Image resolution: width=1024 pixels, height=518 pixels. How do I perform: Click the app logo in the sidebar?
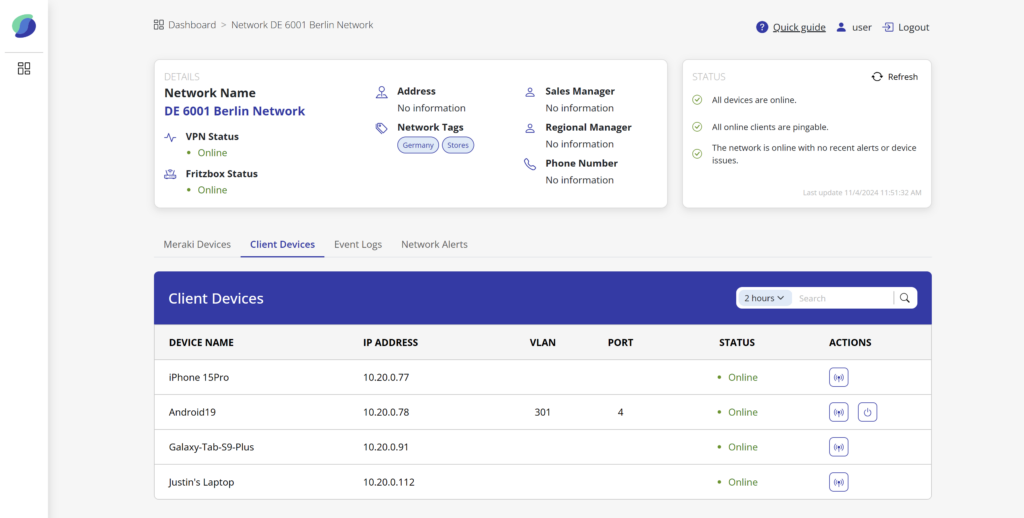click(x=24, y=27)
